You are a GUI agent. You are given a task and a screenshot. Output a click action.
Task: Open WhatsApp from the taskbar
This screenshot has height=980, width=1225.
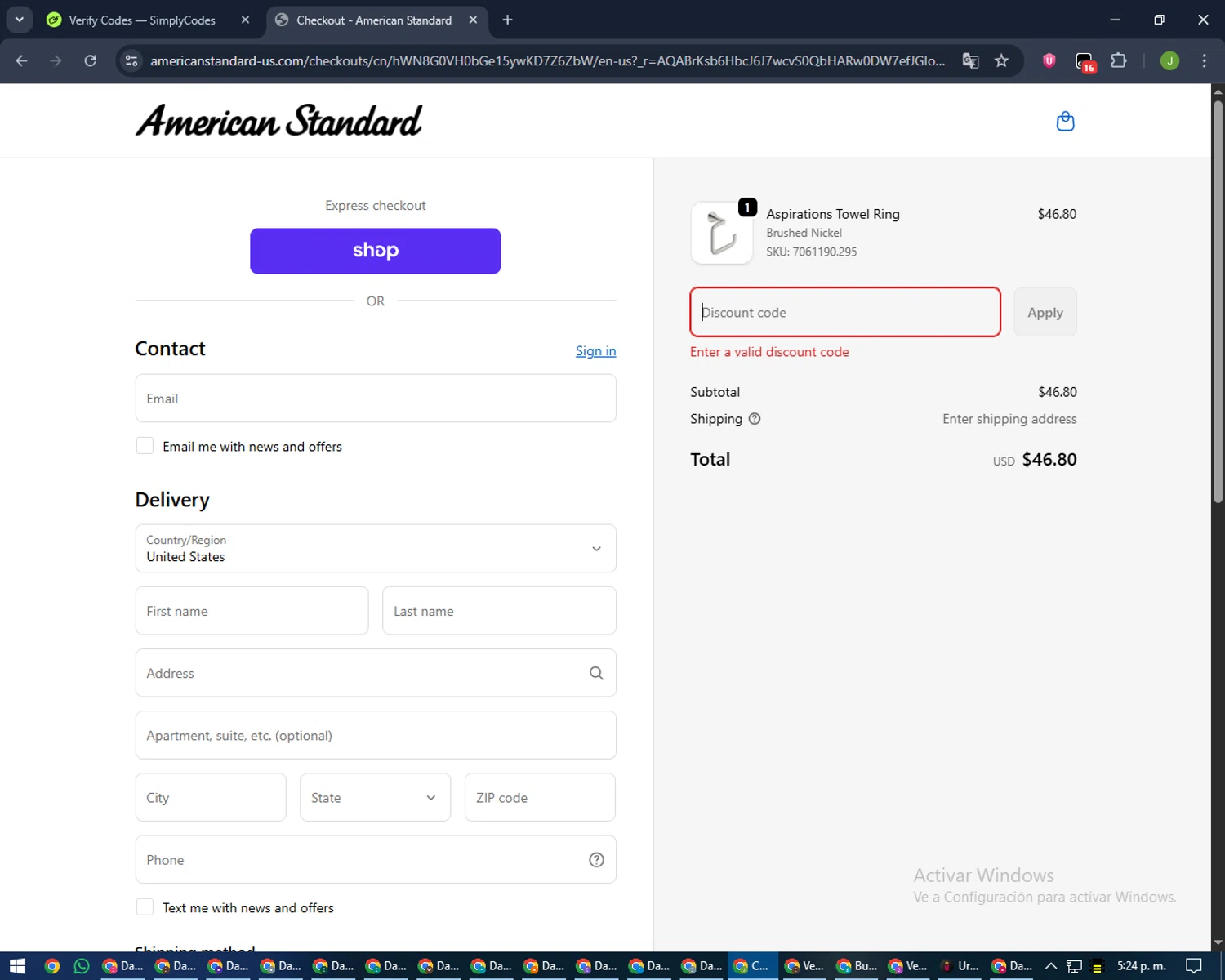[82, 966]
